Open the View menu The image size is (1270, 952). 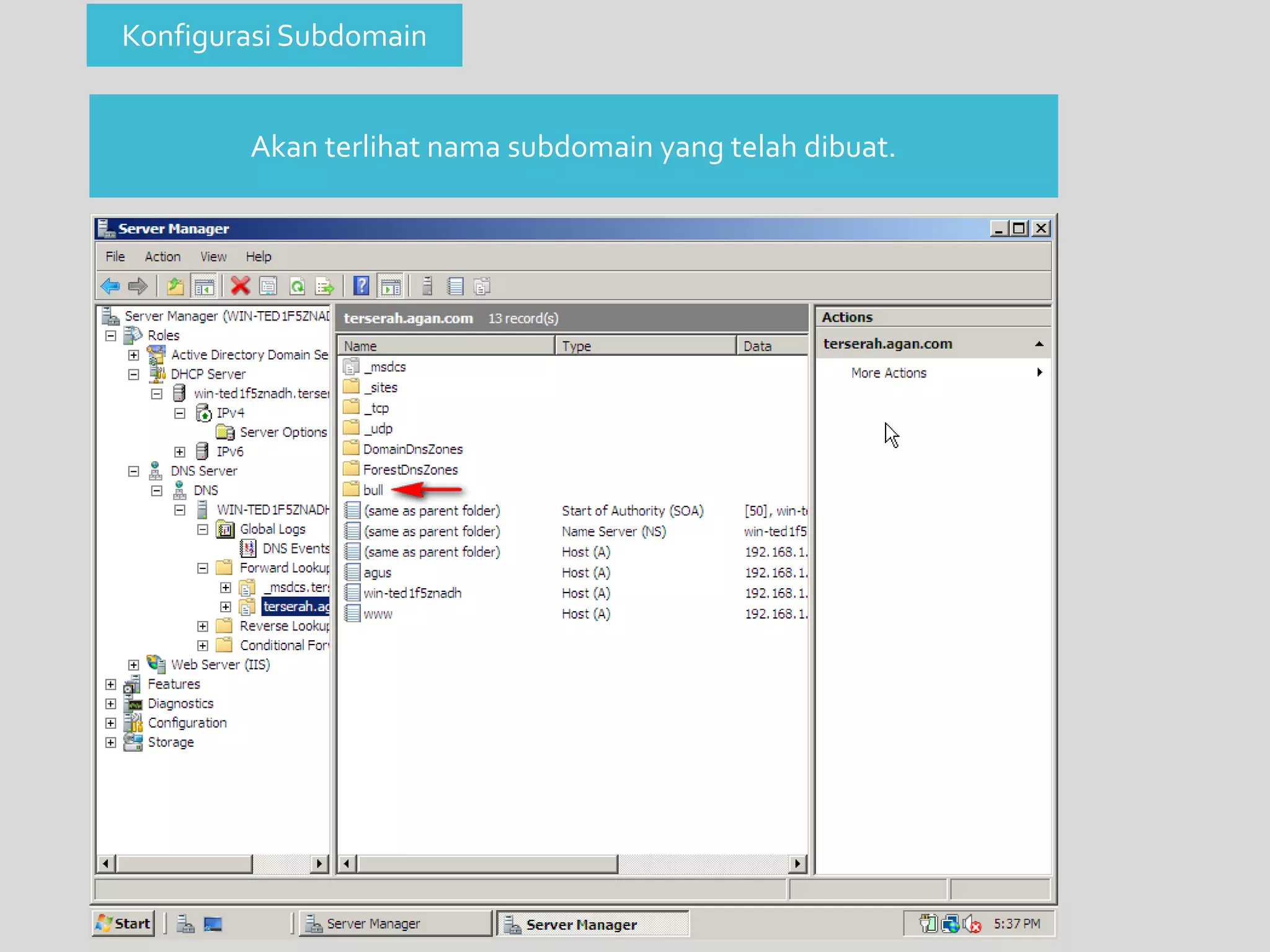tap(213, 257)
